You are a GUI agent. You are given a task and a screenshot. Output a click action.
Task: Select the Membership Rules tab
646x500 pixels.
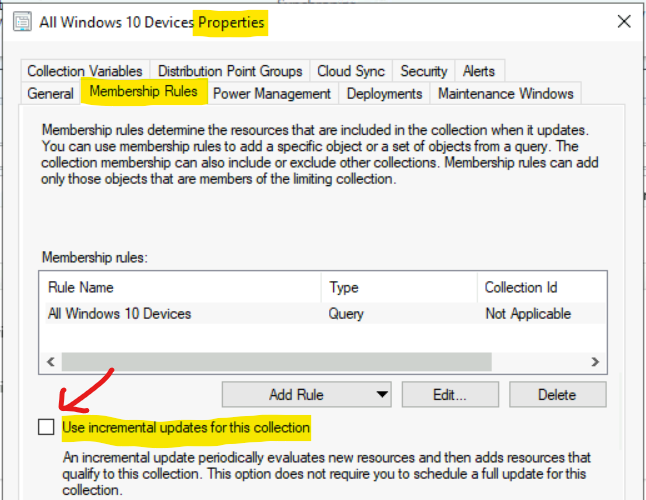click(x=143, y=91)
